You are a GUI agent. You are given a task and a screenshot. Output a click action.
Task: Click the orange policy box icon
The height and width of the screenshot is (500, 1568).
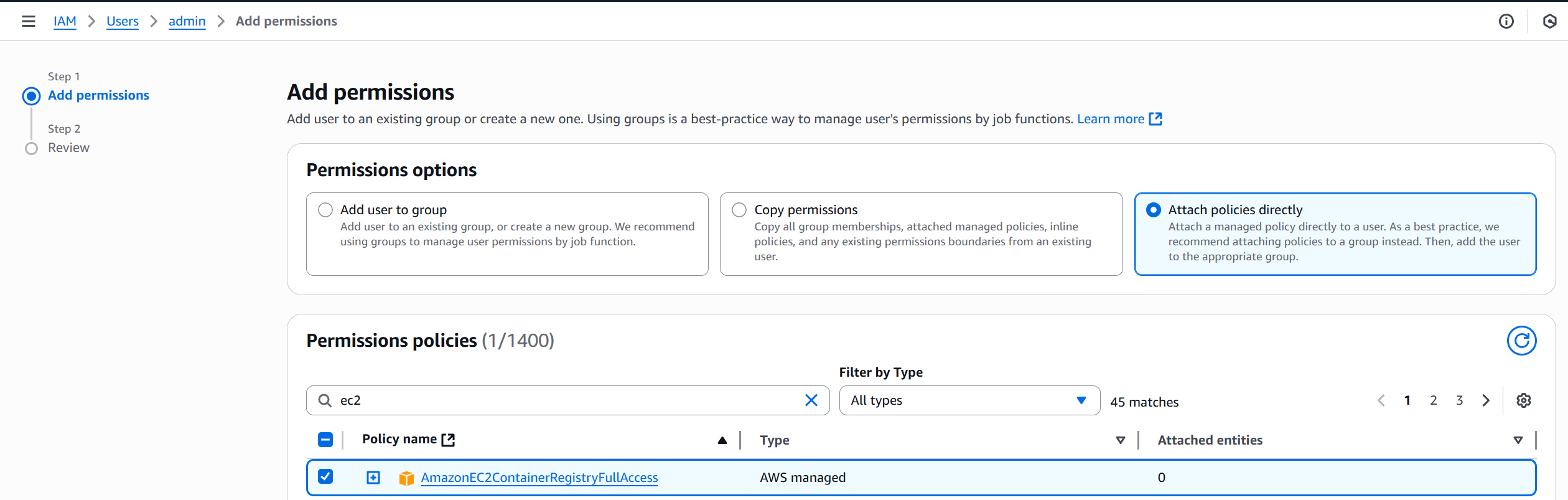click(x=406, y=478)
